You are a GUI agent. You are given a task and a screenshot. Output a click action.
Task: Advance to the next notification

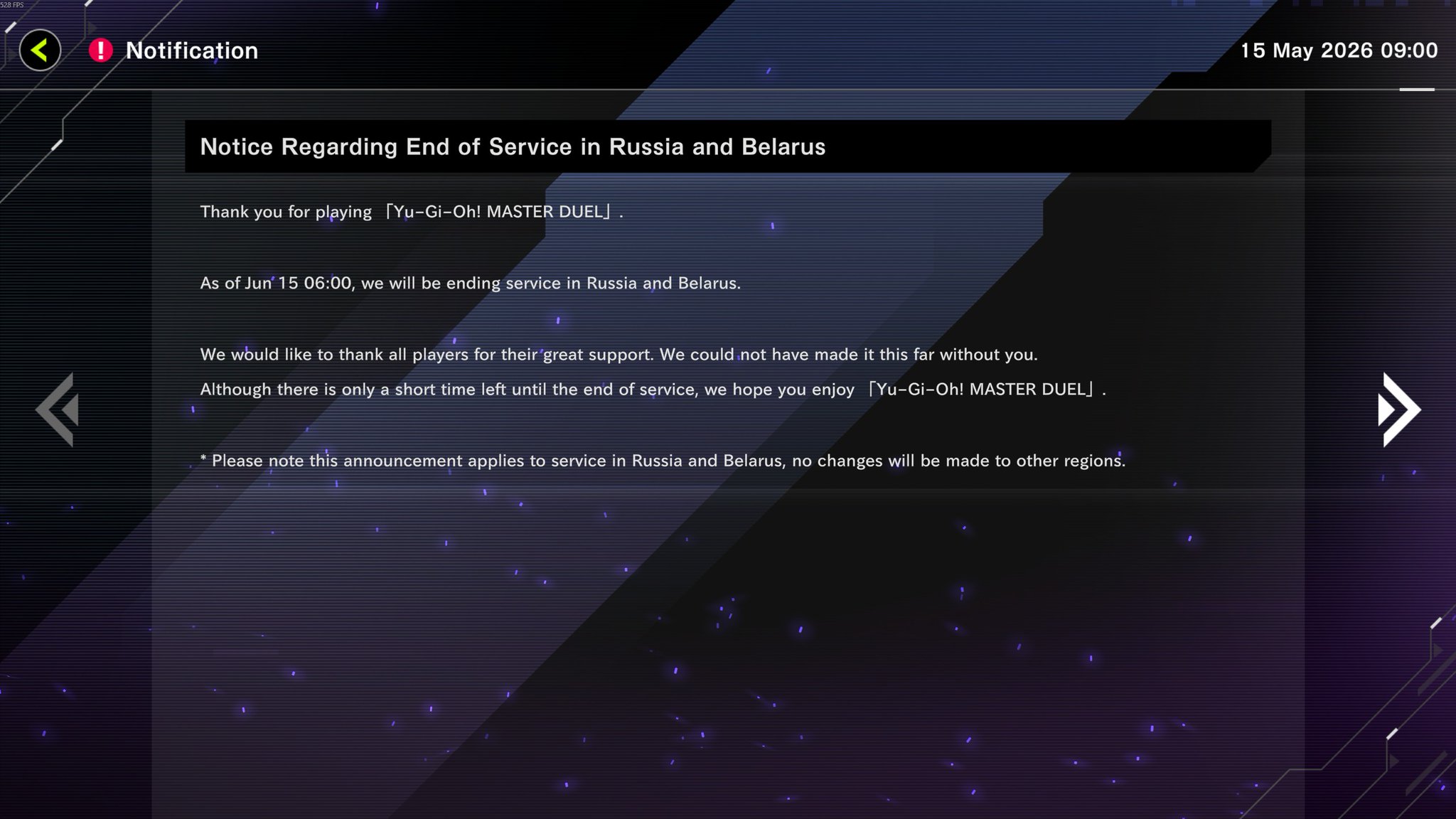point(1399,409)
